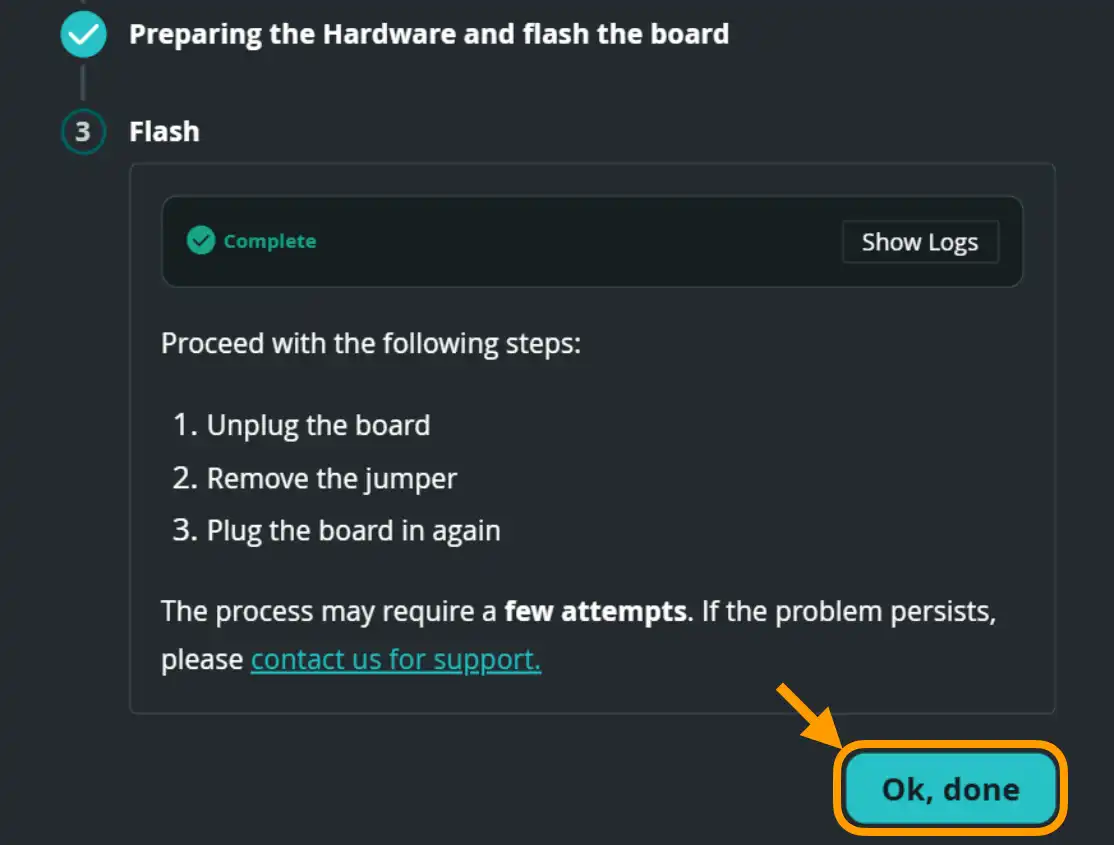The width and height of the screenshot is (1114, 845).
Task: Click the If the problem persists sentence
Action: [848, 610]
